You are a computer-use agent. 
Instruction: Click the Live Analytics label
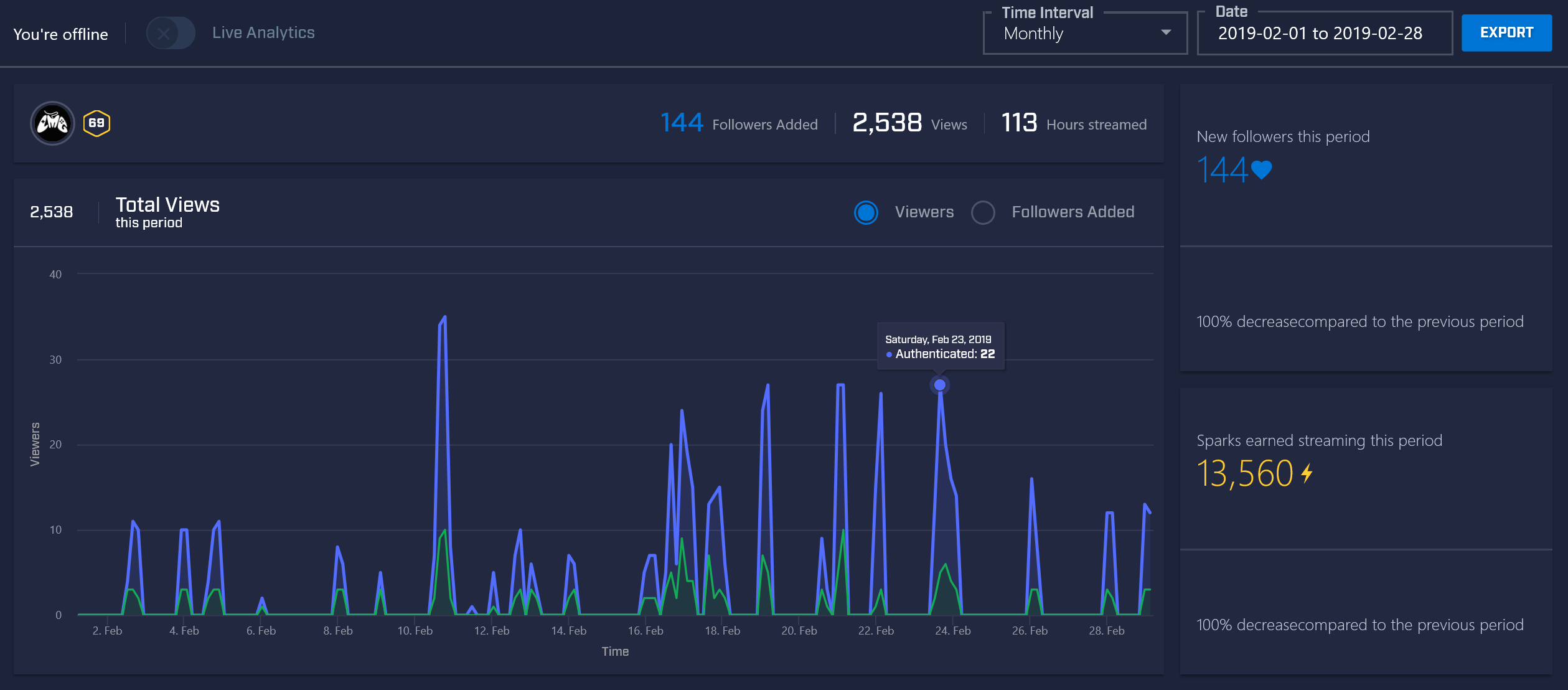point(263,33)
